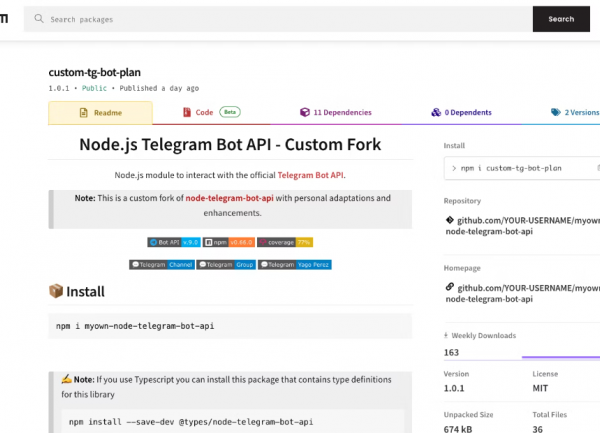The height and width of the screenshot is (433, 600).
Task: Open the 2 Versions tab
Action: (575, 112)
